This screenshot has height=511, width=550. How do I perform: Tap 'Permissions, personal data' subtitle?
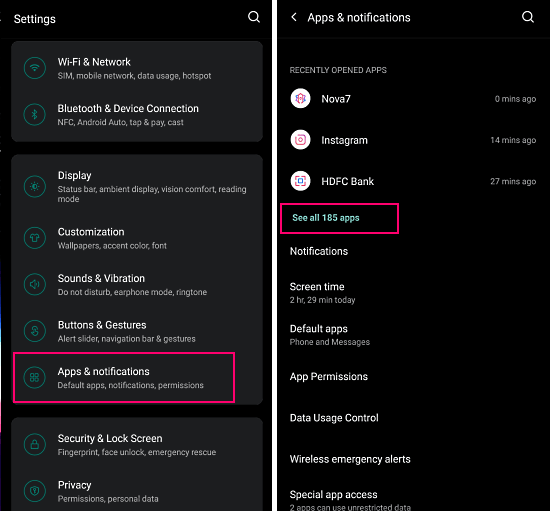point(108,499)
